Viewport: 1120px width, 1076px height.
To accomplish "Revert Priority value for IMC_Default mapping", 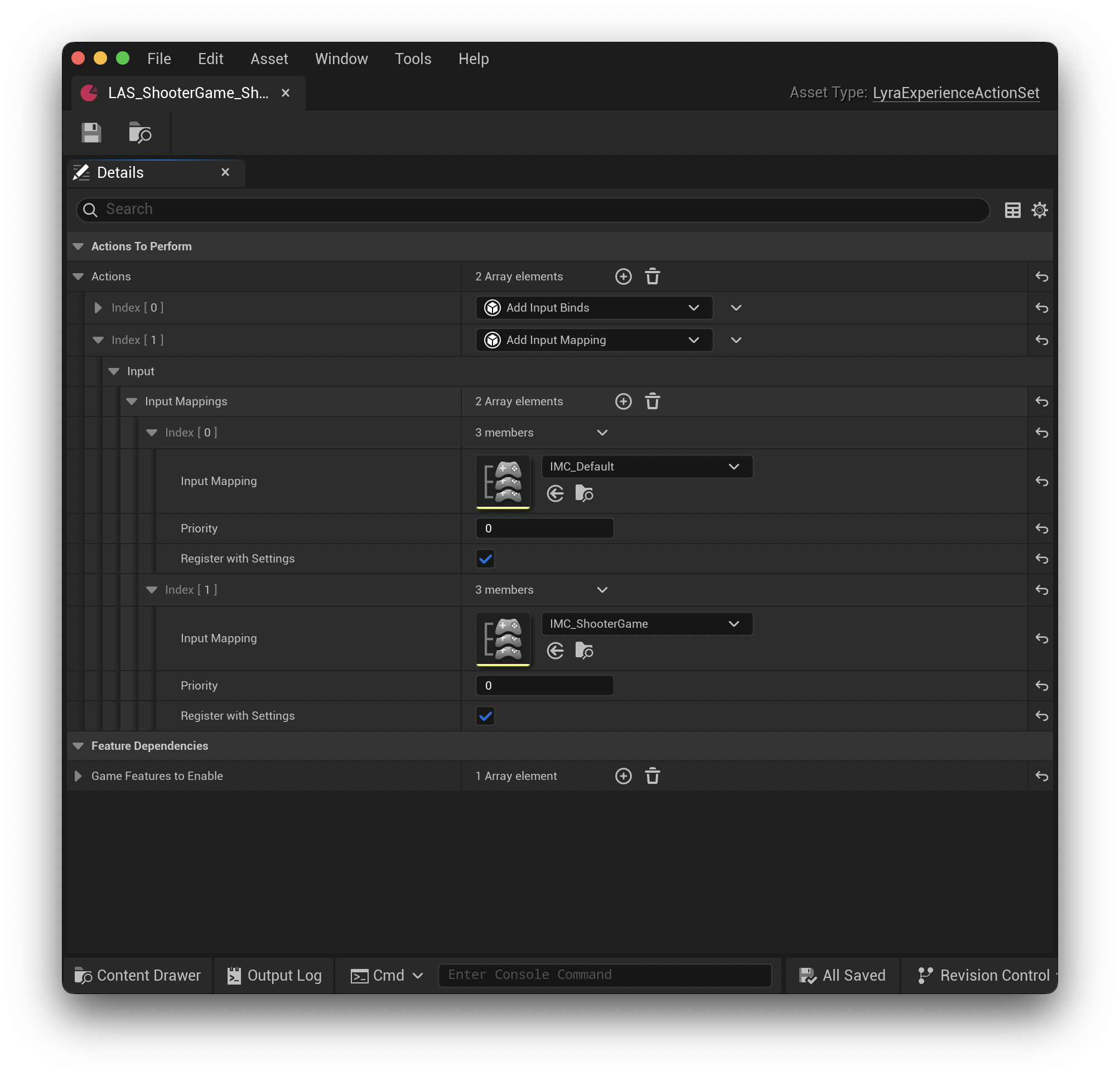I will [x=1041, y=529].
